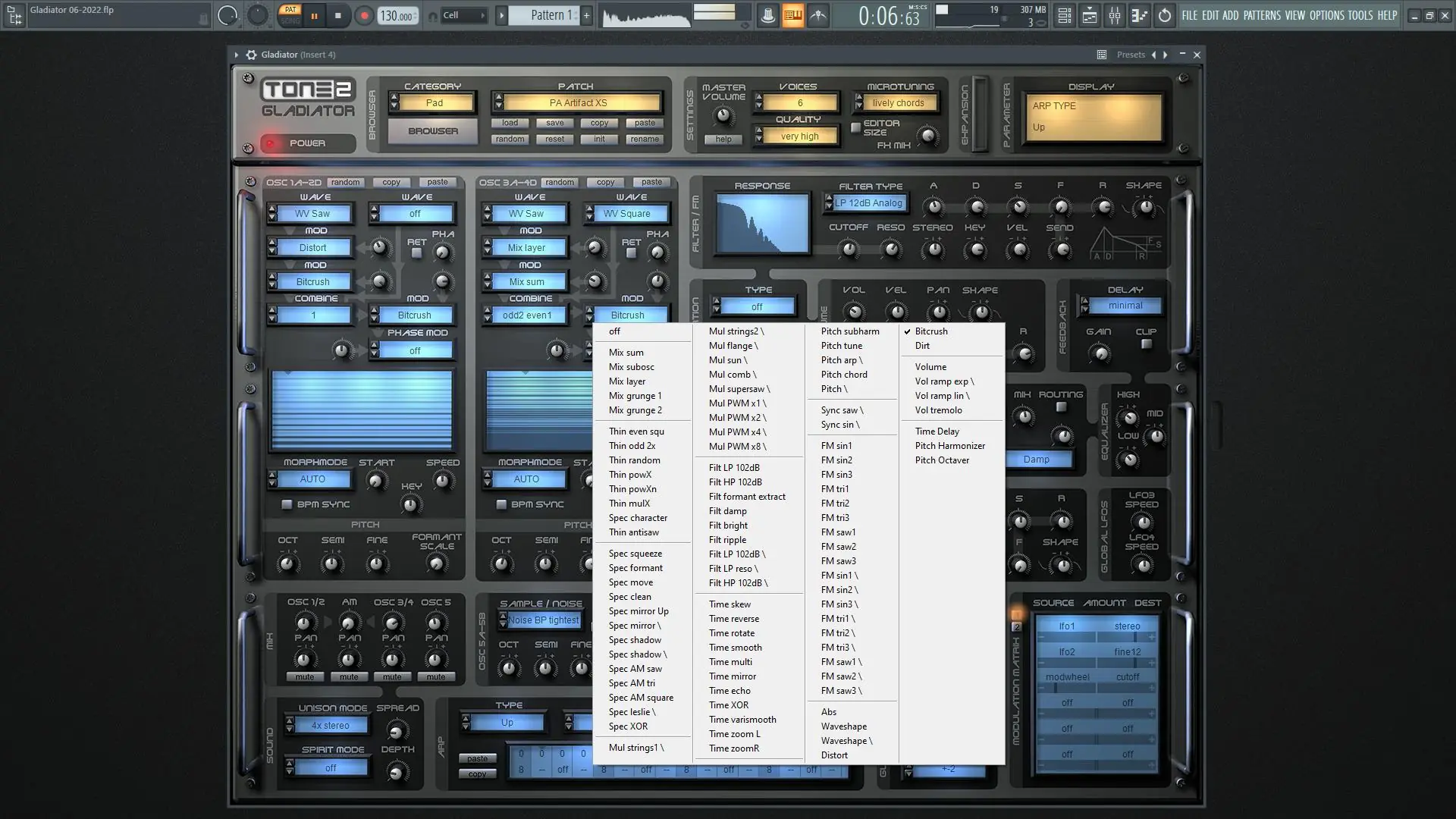The image size is (1456, 819).
Task: Open the mixer window icon
Action: click(1115, 15)
